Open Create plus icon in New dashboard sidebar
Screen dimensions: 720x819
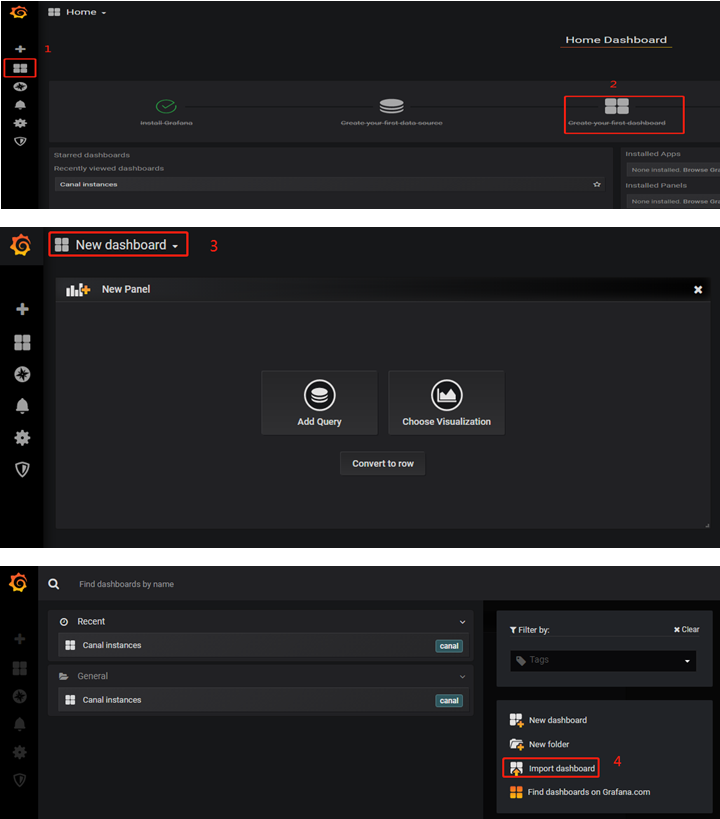(22, 309)
